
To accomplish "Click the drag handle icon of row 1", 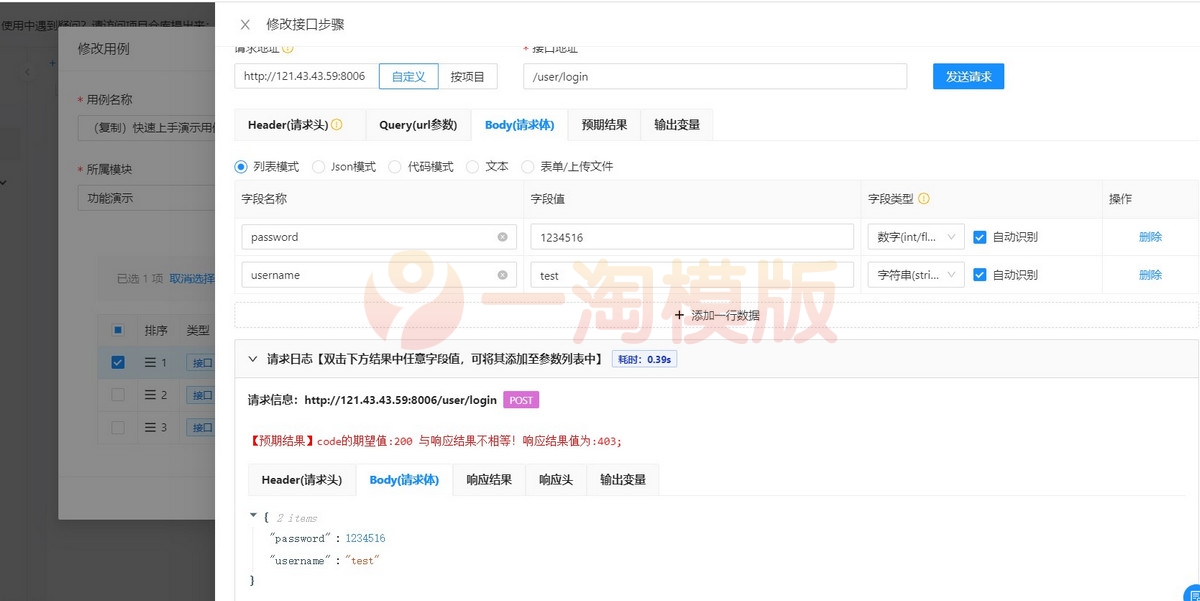I will click(x=151, y=362).
